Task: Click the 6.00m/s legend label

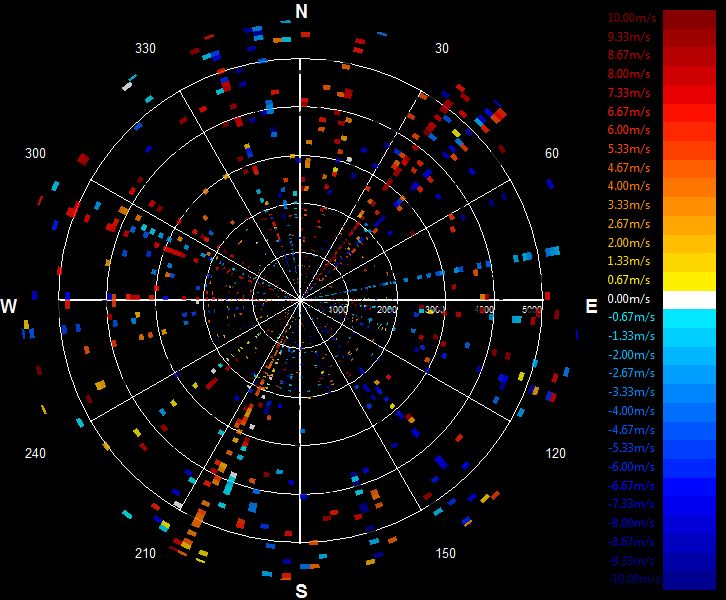Action: (629, 130)
